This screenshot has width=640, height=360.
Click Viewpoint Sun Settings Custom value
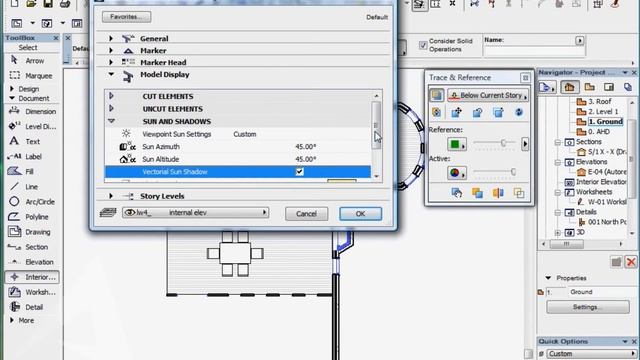[x=245, y=134]
